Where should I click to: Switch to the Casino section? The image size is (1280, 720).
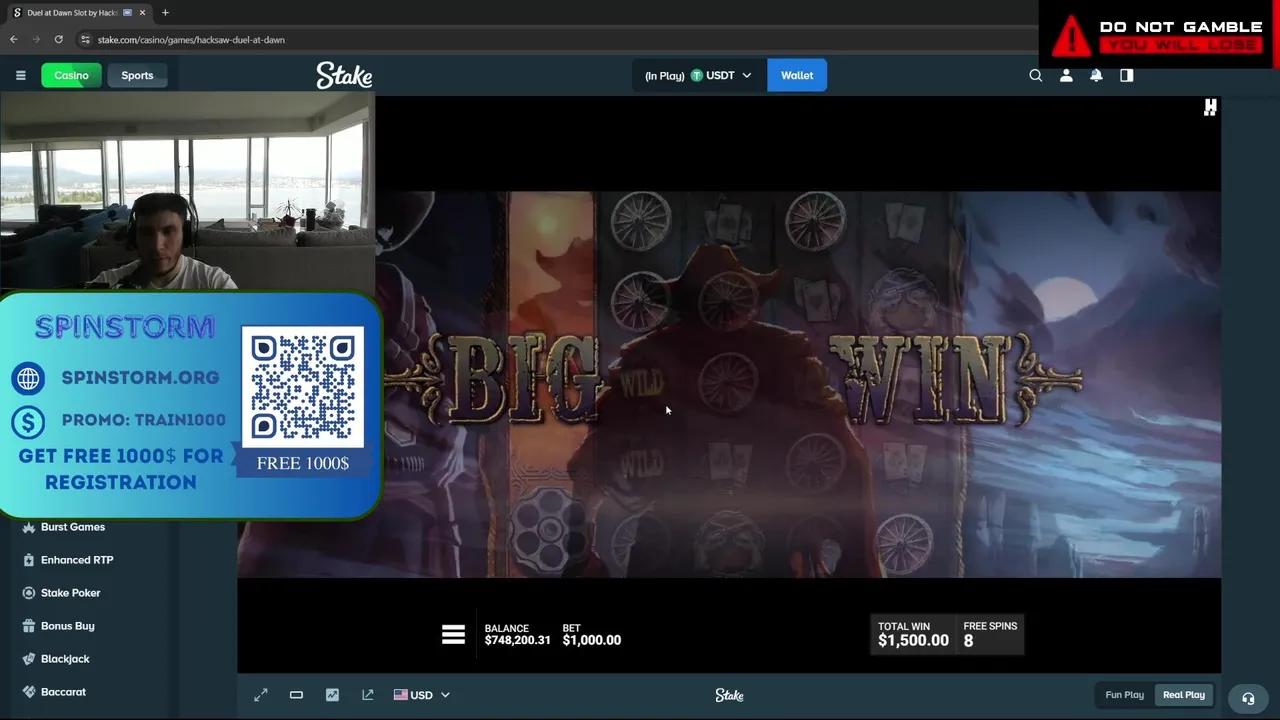coord(71,75)
